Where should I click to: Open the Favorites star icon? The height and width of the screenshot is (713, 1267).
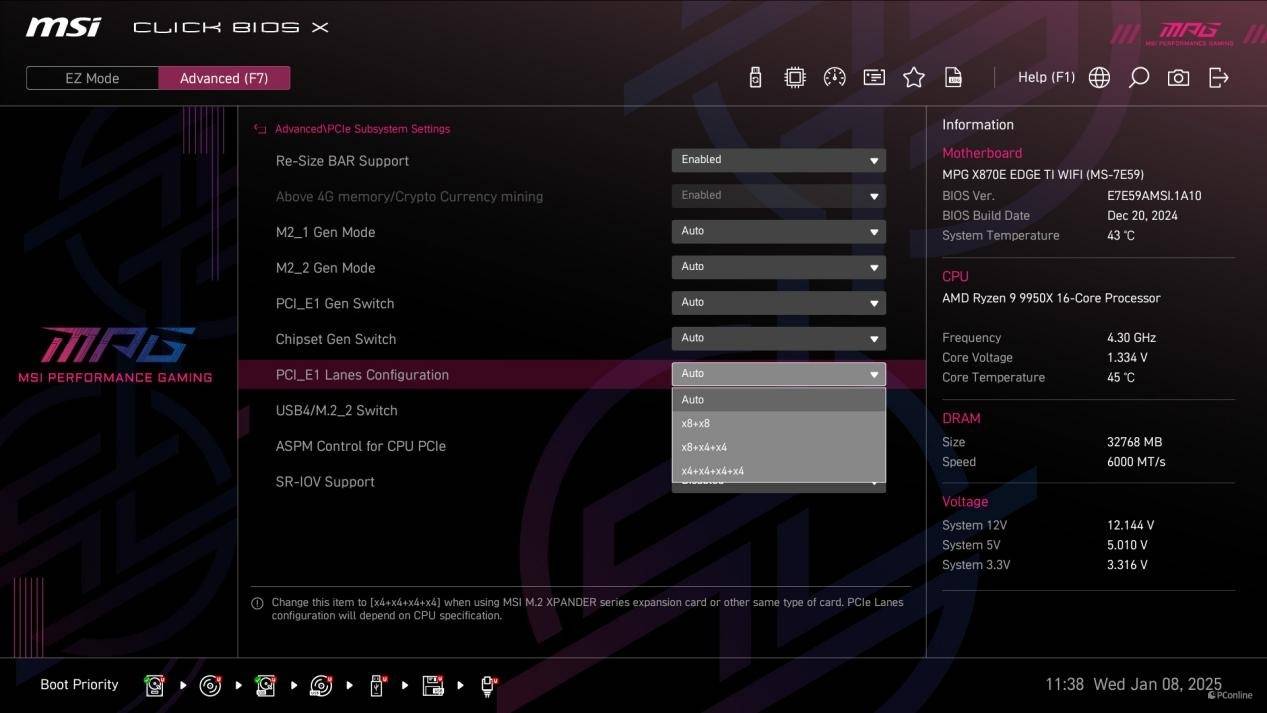914,78
